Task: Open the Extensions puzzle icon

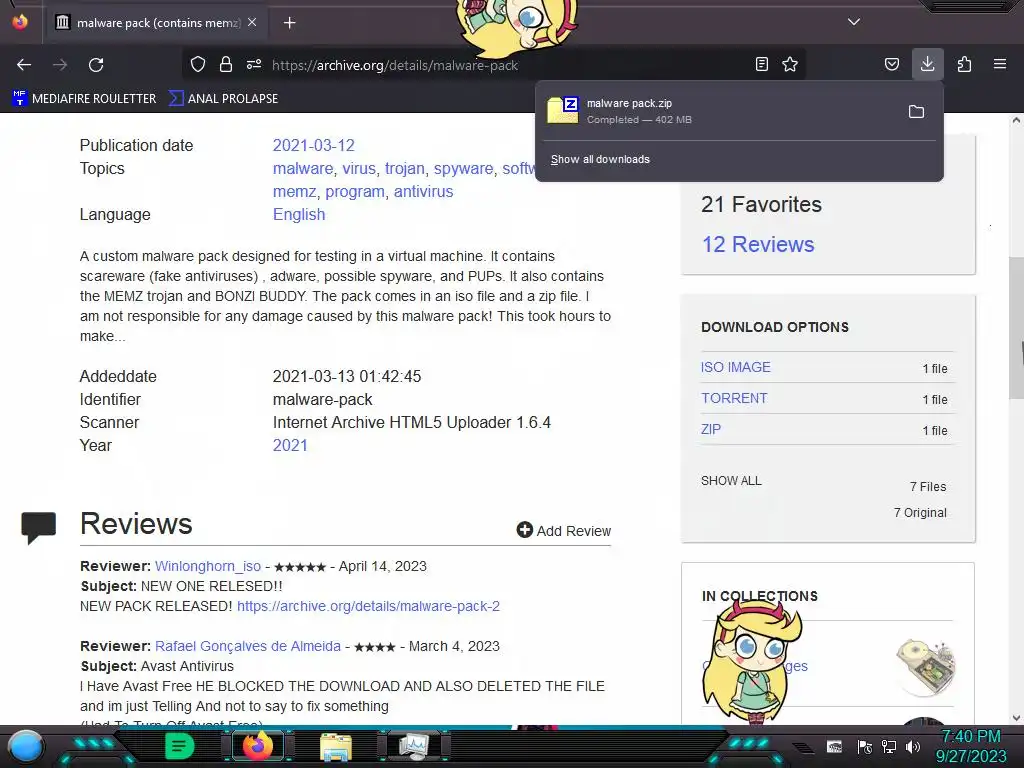Action: [x=964, y=64]
